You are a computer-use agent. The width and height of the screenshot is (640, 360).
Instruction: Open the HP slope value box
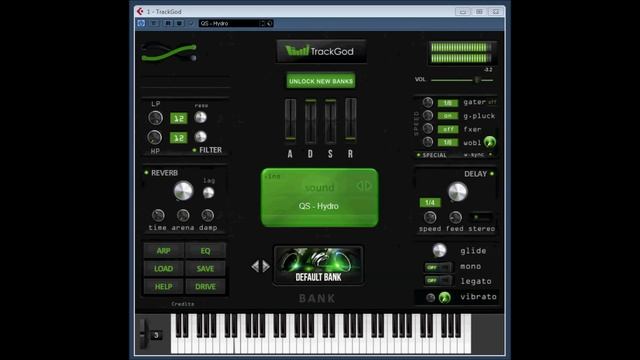click(x=179, y=138)
